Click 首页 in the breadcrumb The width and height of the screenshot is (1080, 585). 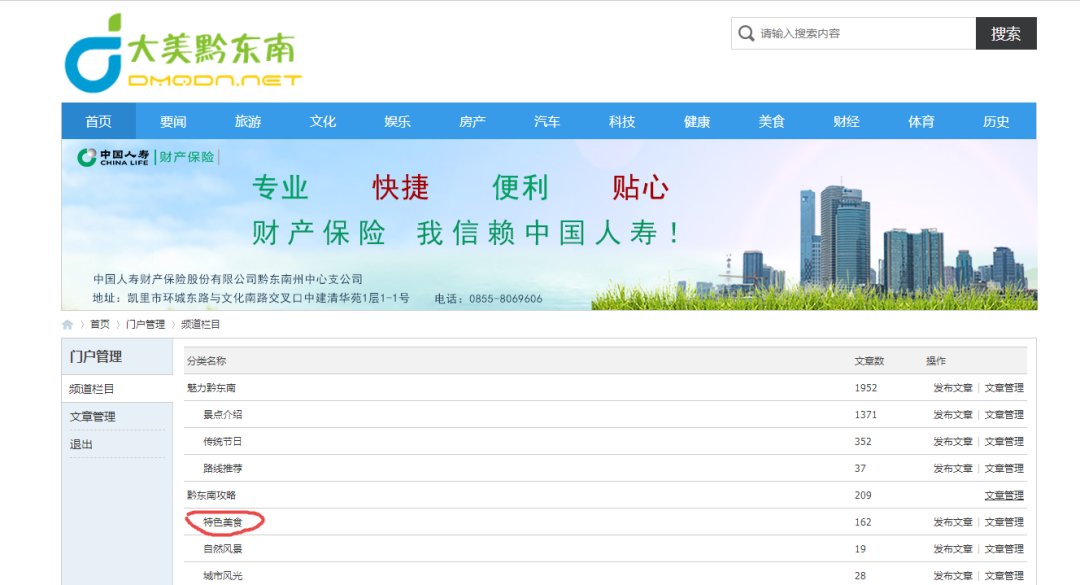100,325
